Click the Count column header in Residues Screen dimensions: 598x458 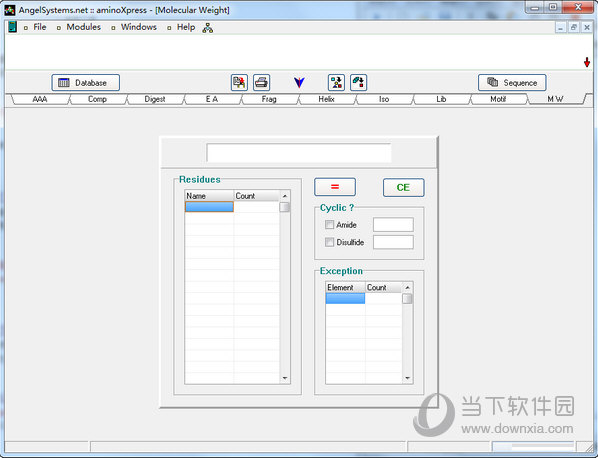click(256, 196)
